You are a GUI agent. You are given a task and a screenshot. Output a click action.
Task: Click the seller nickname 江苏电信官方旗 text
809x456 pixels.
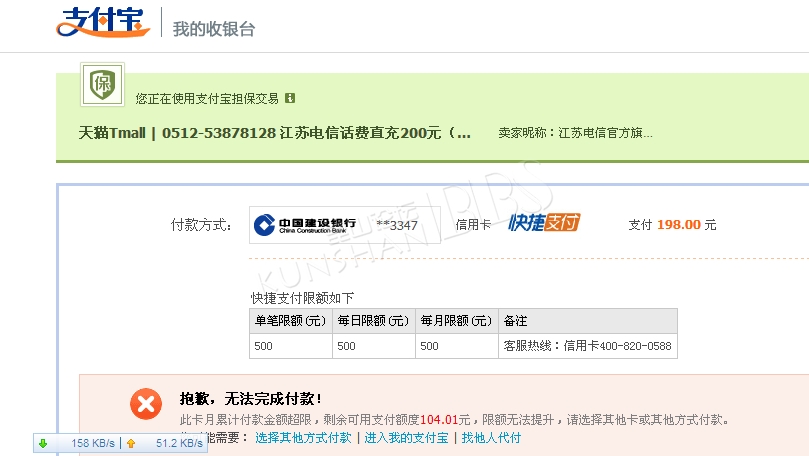[605, 133]
